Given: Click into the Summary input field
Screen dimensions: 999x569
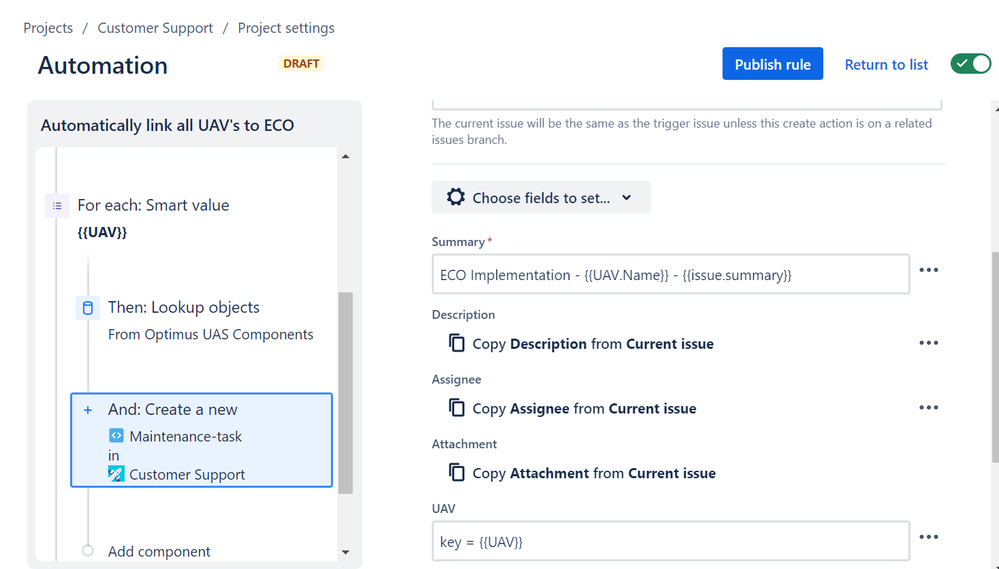Looking at the screenshot, I should tap(670, 274).
